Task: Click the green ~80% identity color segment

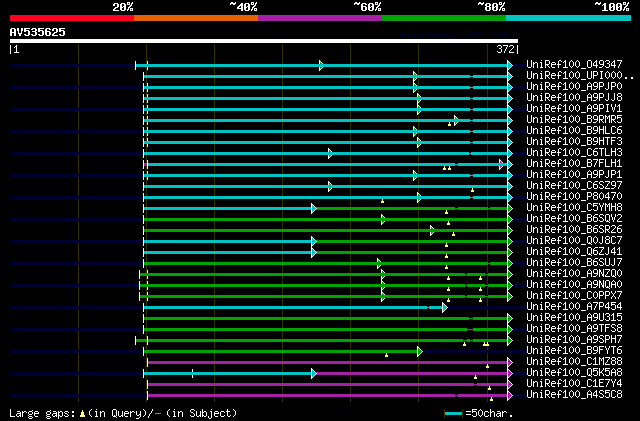Action: (444, 18)
